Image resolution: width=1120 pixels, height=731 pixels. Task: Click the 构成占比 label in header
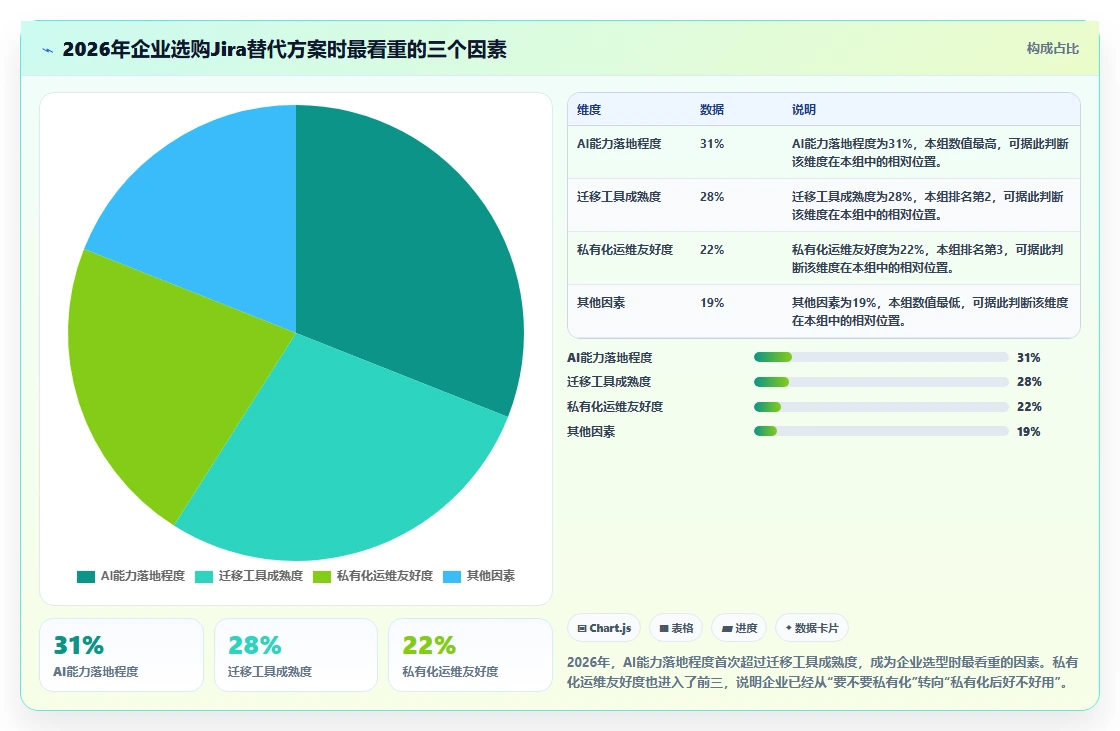[x=1052, y=49]
